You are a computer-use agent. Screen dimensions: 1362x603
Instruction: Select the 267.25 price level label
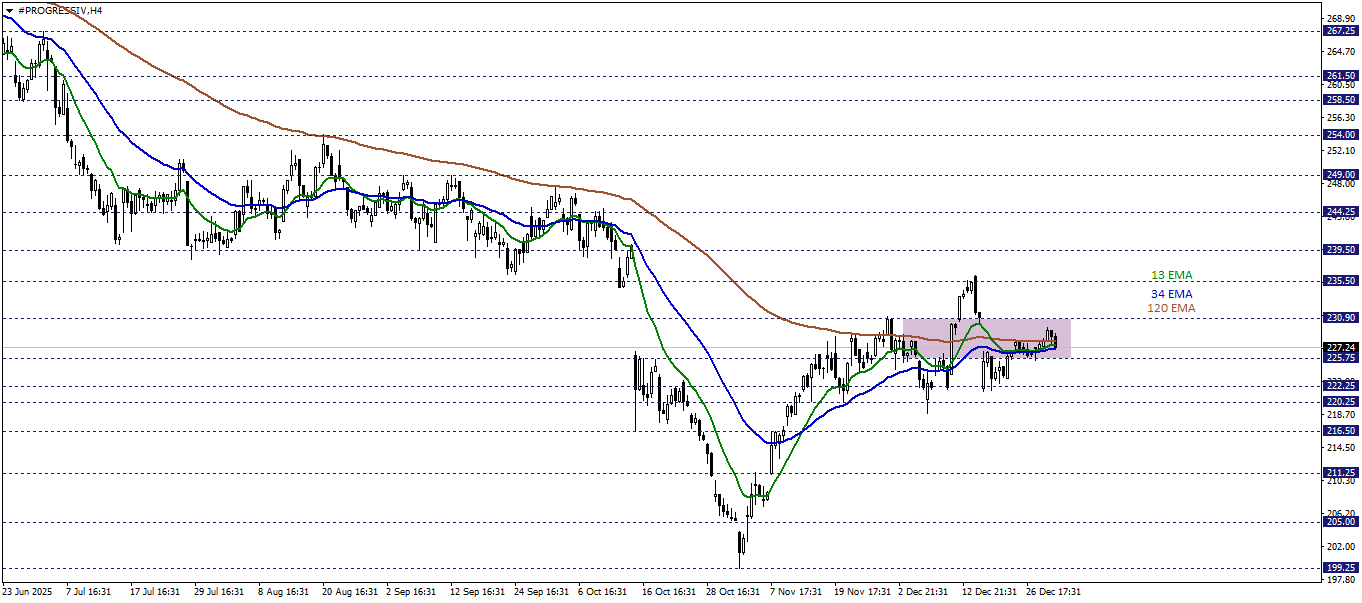click(1339, 31)
